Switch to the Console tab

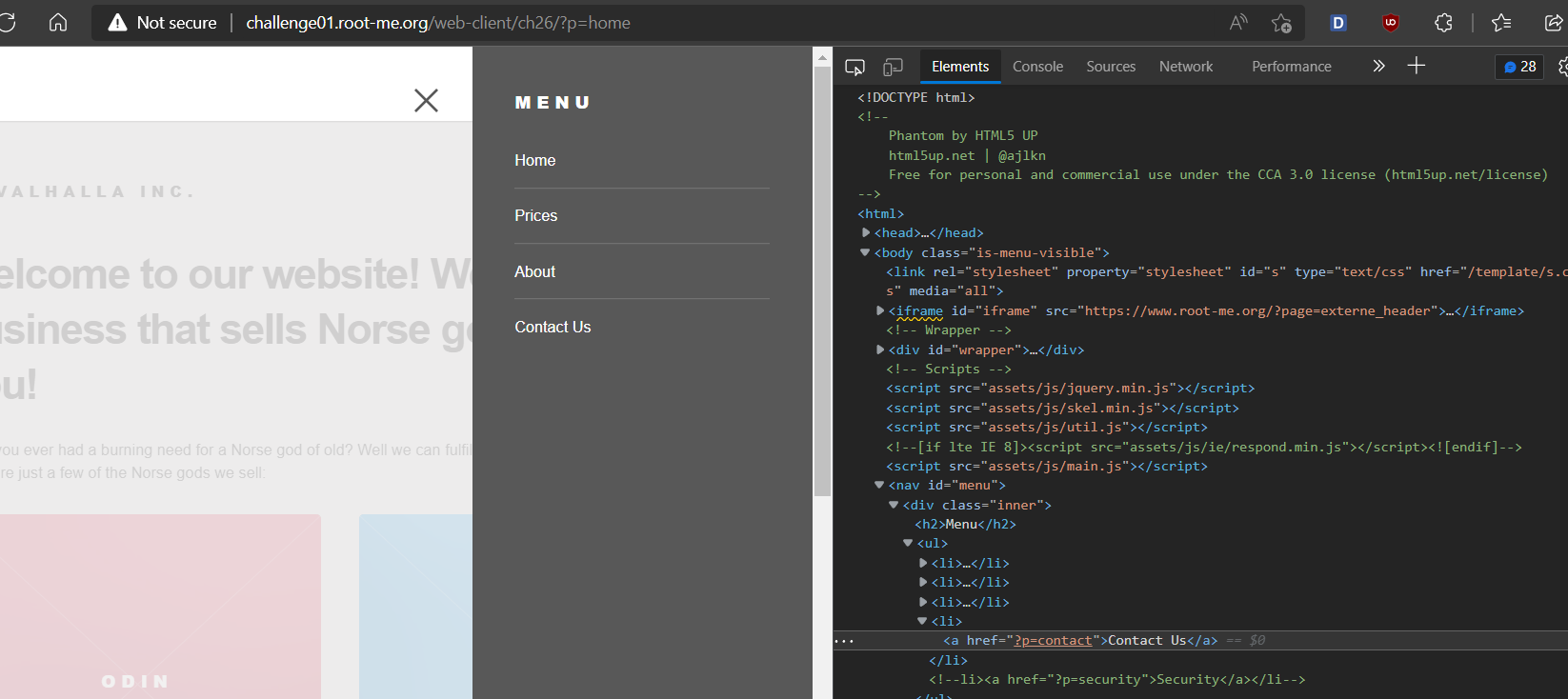pyautogui.click(x=1037, y=67)
